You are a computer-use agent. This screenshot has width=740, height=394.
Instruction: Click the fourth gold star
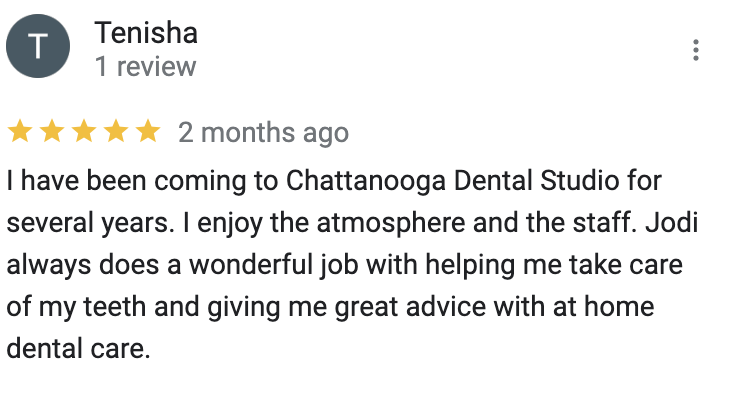pos(116,131)
